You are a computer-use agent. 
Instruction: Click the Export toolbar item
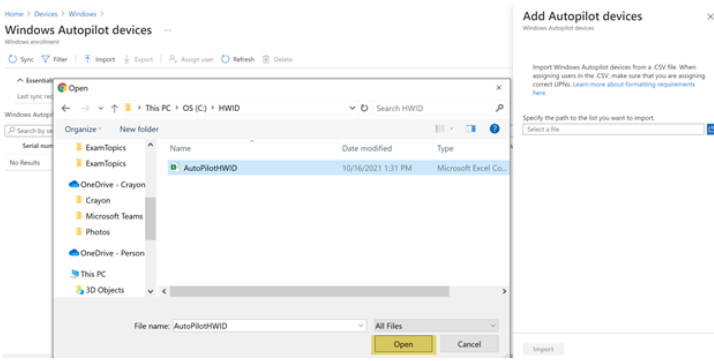click(x=138, y=59)
